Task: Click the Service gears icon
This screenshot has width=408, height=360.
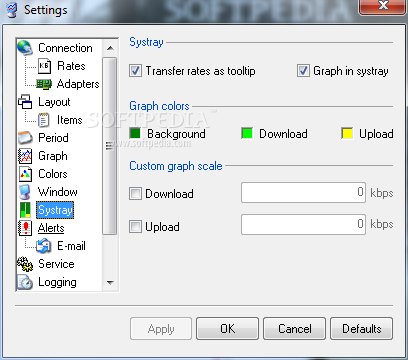Action: click(x=25, y=264)
